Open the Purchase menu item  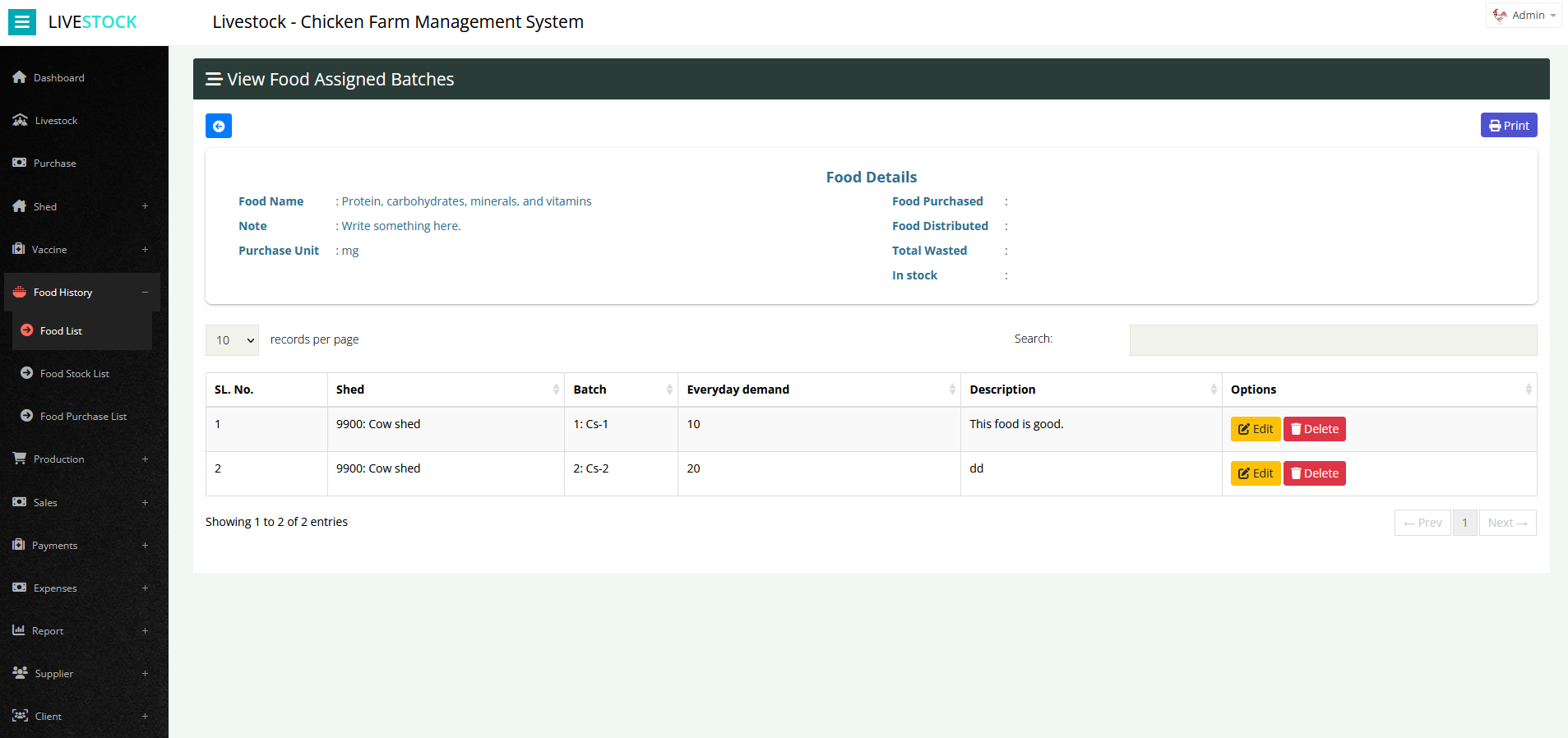coord(54,164)
